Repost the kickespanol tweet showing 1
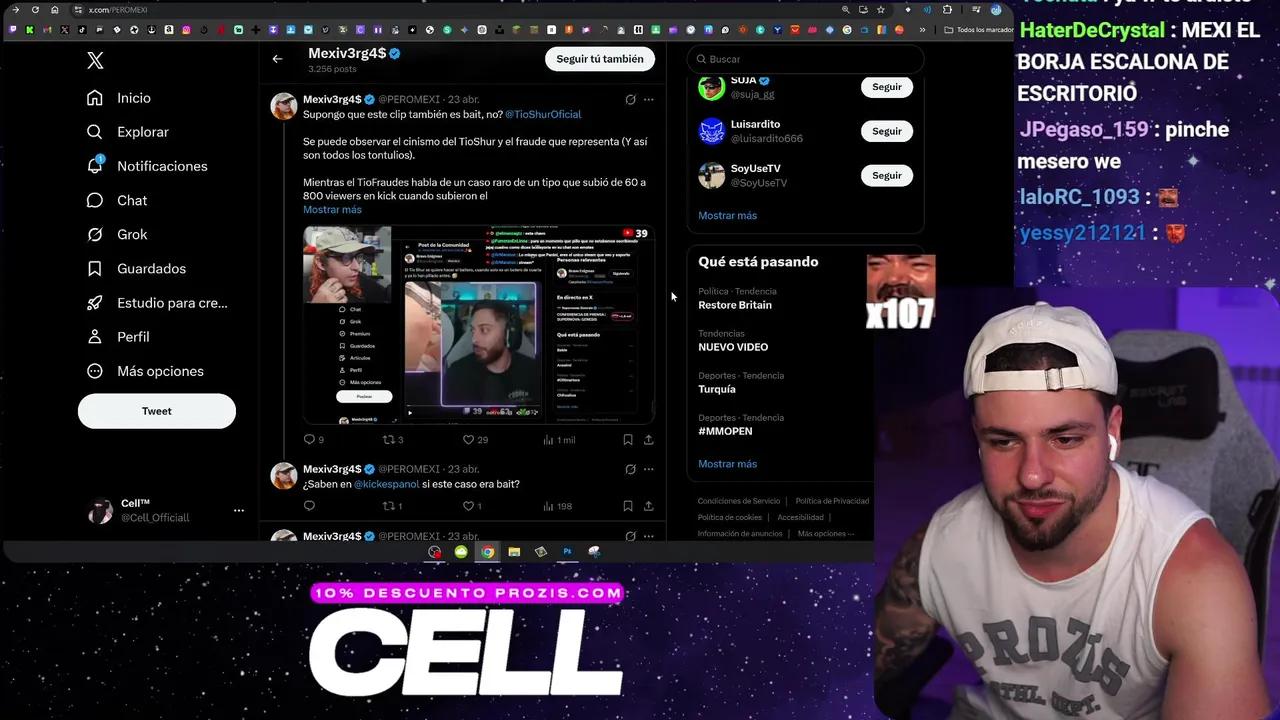Viewport: 1280px width, 720px height. (x=392, y=506)
